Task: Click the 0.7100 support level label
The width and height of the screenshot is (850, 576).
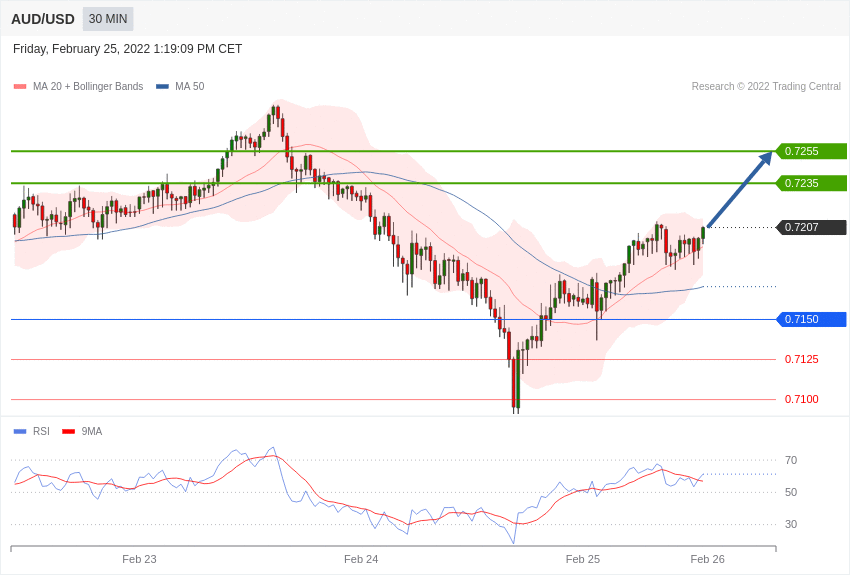Action: 802,399
